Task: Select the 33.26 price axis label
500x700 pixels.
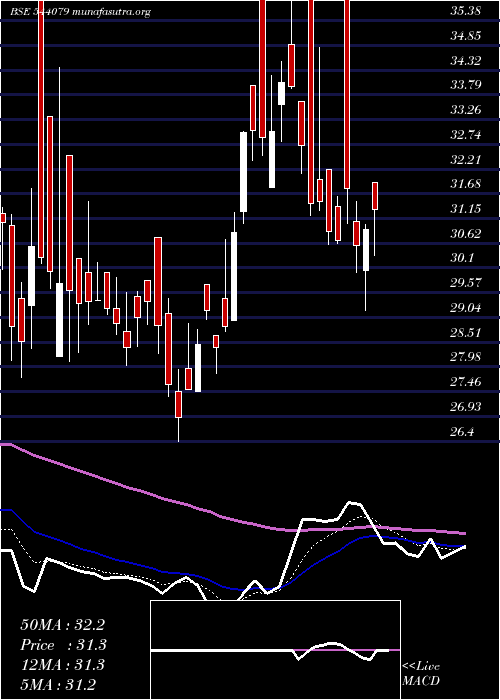Action: point(466,109)
